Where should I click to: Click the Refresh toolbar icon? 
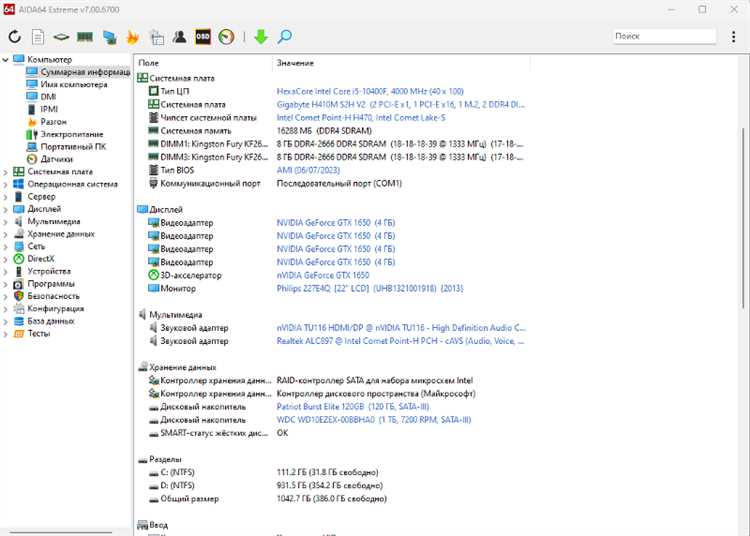point(15,37)
